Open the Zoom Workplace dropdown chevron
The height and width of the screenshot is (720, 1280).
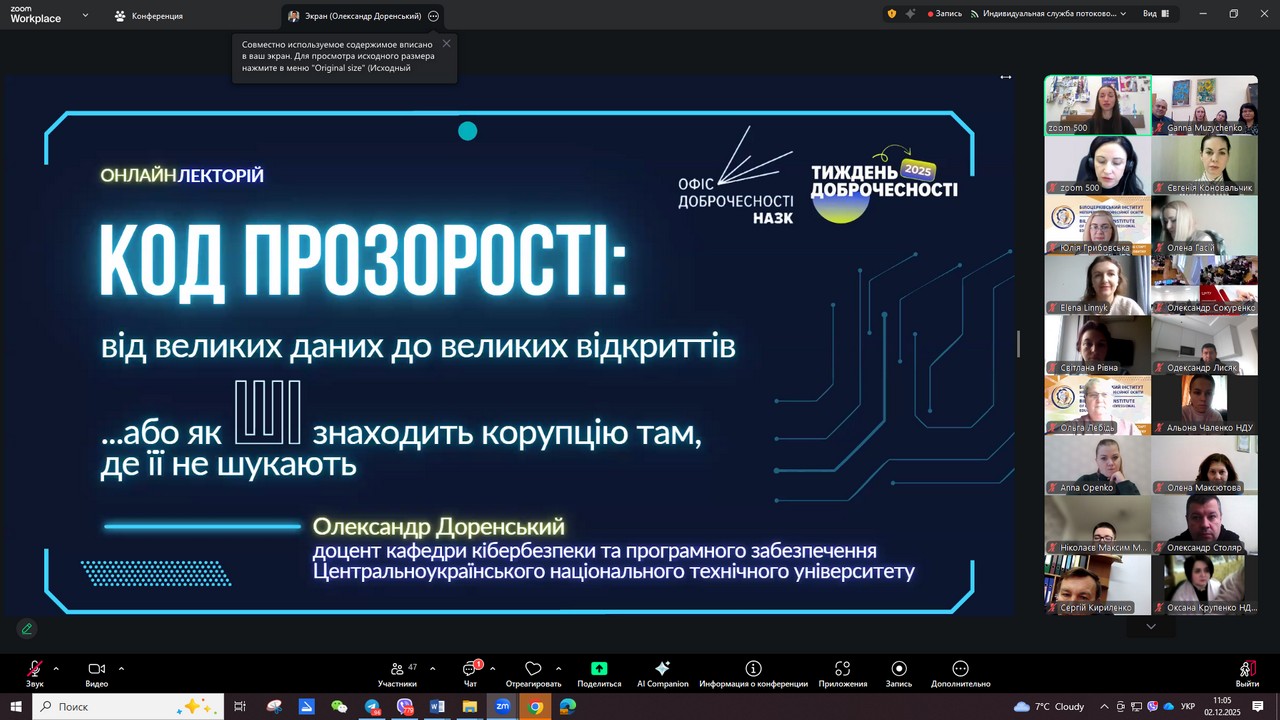point(85,15)
